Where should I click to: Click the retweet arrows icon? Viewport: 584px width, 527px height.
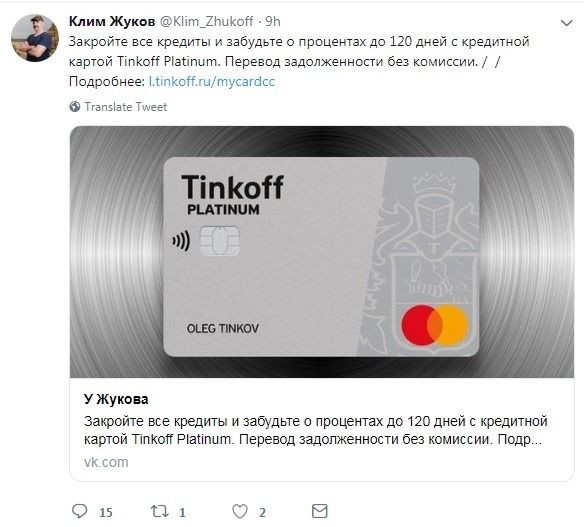coord(159,511)
